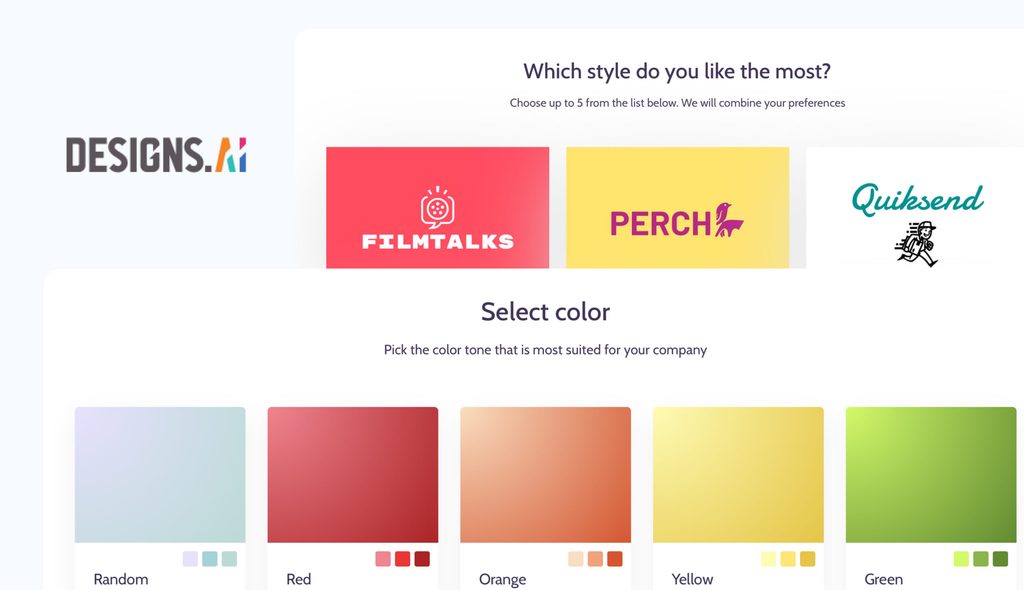Choose the Random color gradient tile
Image resolution: width=1024 pixels, height=590 pixels.
[x=160, y=474]
